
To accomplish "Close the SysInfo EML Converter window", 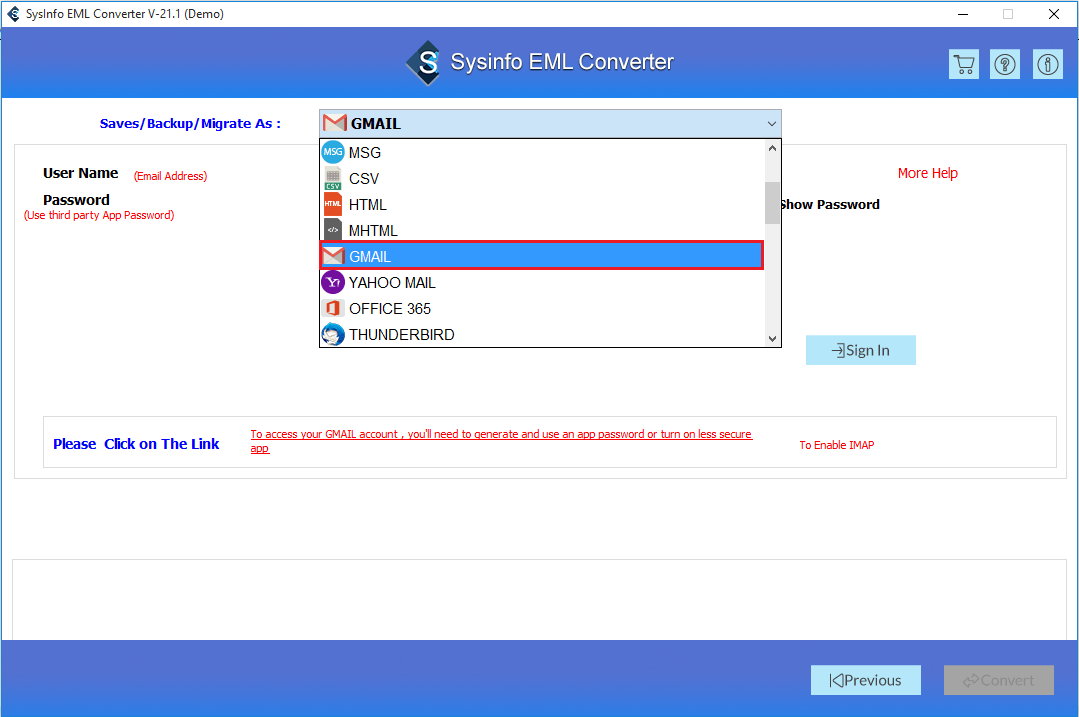I will click(1054, 14).
